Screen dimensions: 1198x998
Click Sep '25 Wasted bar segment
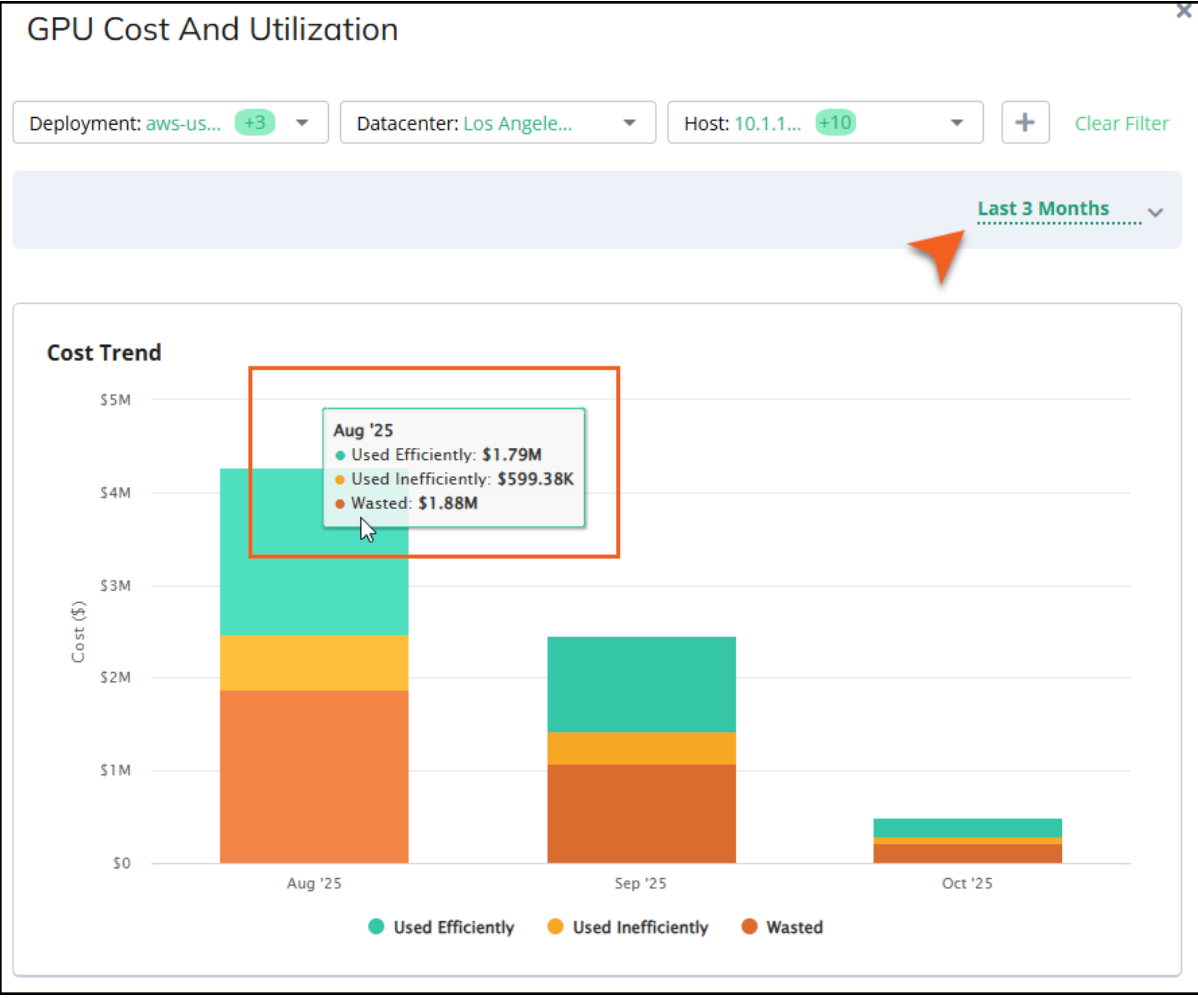coord(641,813)
